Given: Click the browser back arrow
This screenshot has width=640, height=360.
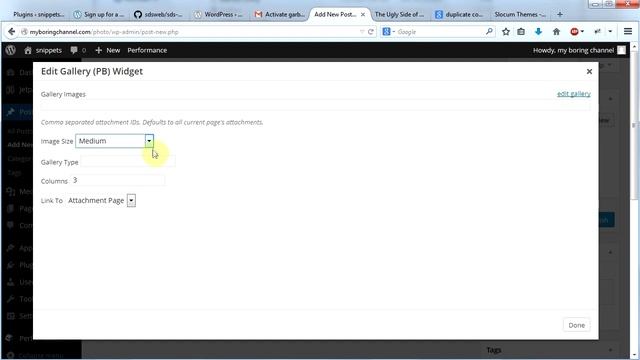Looking at the screenshot, I should point(11,31).
